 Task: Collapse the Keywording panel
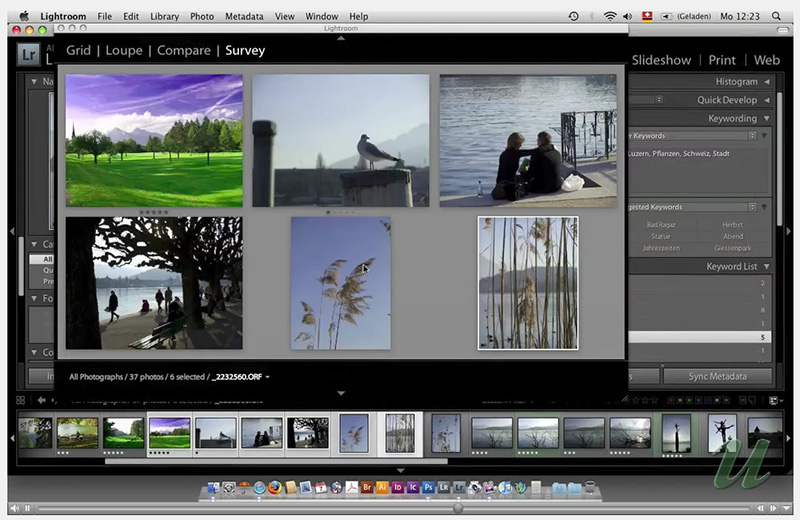click(x=766, y=118)
